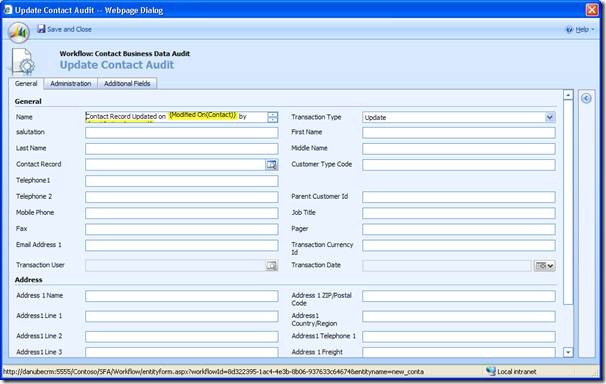Click the Job Title input field

coord(459,213)
